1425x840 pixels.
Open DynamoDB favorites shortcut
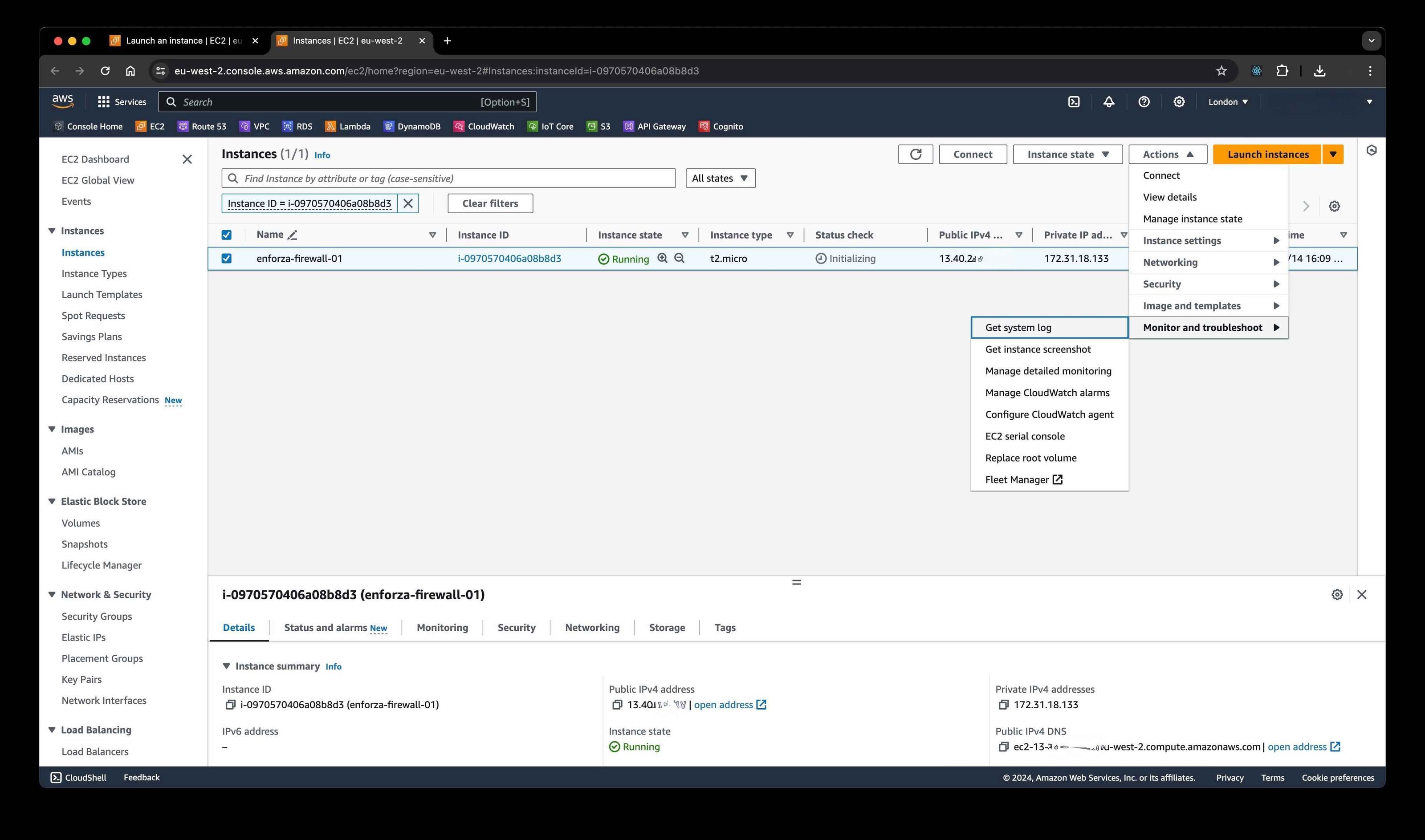[x=411, y=126]
